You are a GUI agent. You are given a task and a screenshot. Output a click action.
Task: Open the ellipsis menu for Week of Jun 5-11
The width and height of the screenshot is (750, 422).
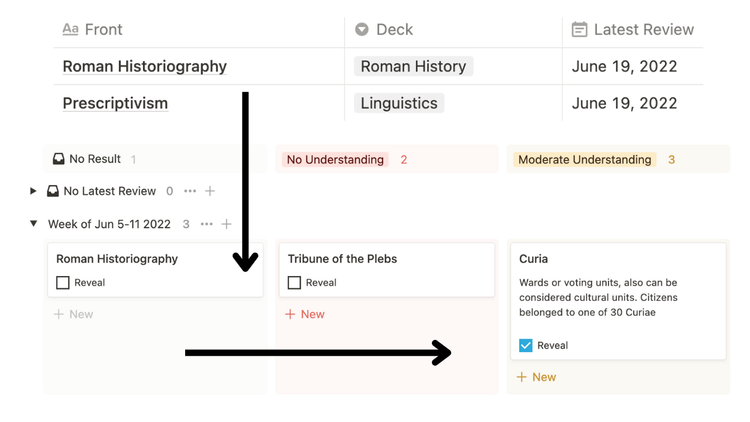pos(206,224)
